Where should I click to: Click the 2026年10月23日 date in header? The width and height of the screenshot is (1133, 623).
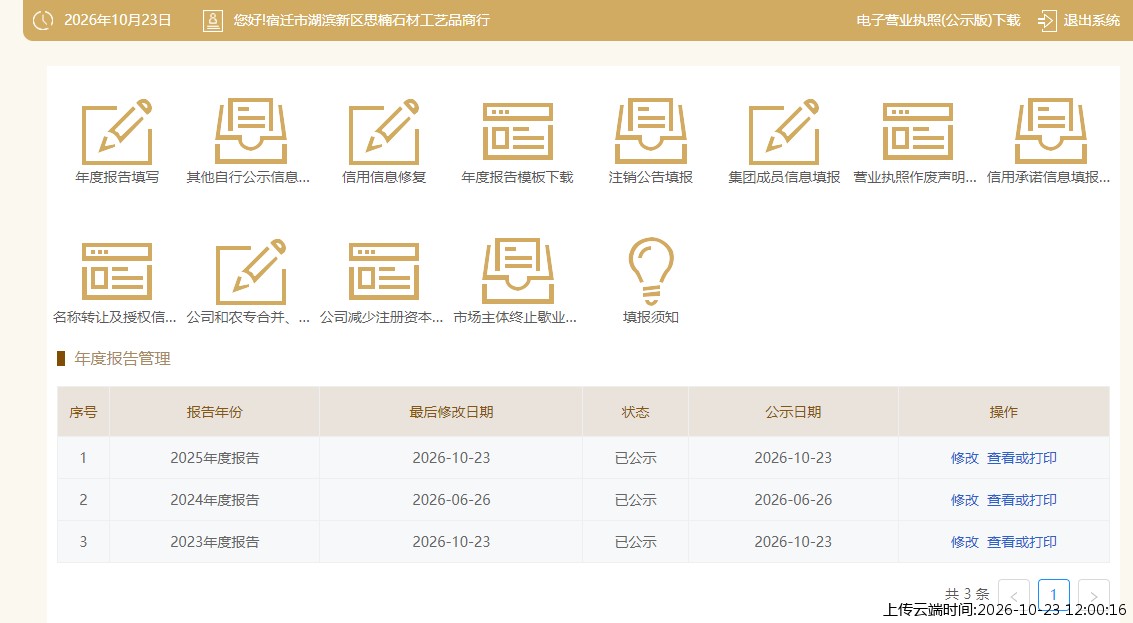117,20
